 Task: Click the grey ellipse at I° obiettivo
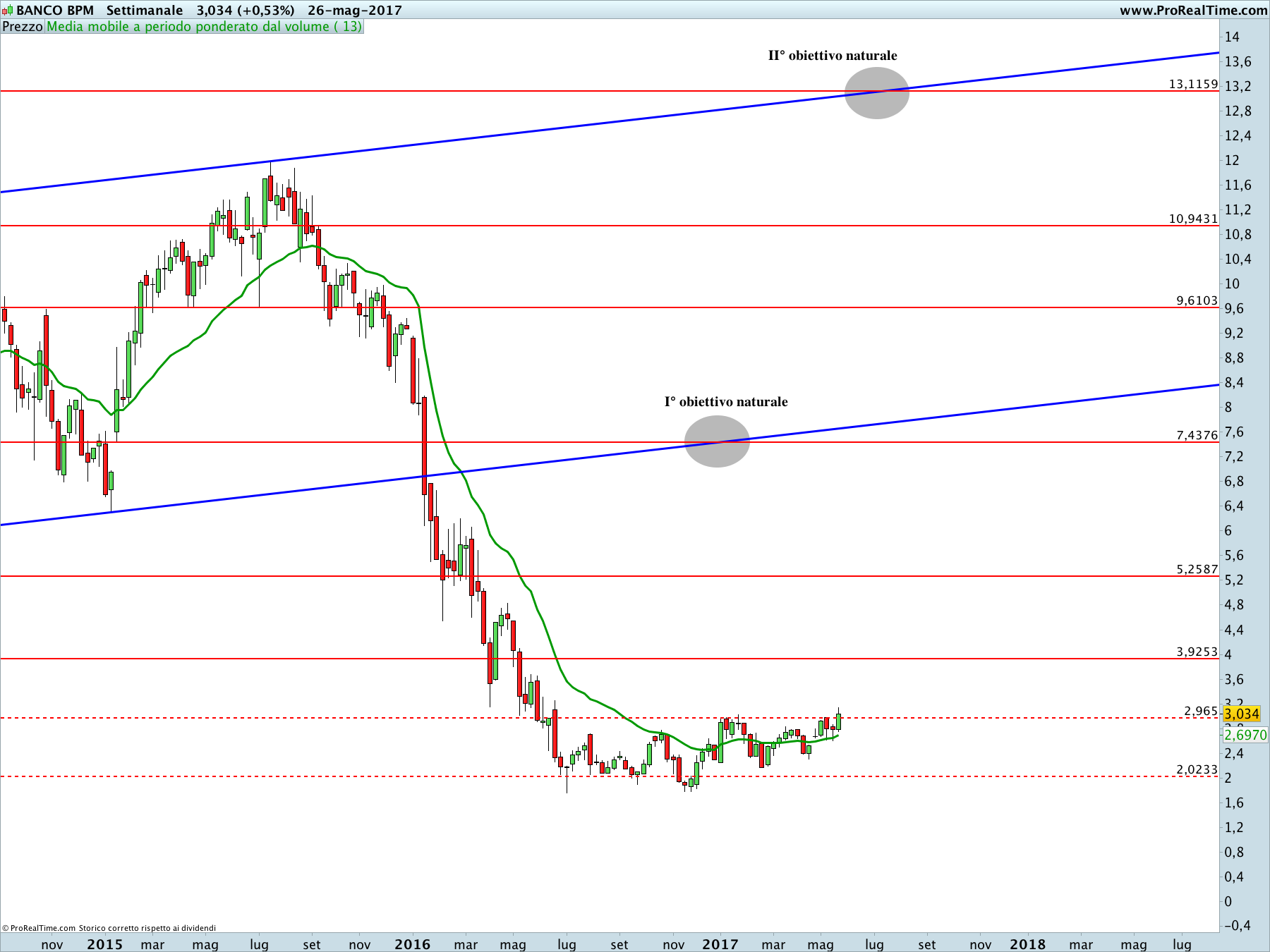click(x=717, y=441)
